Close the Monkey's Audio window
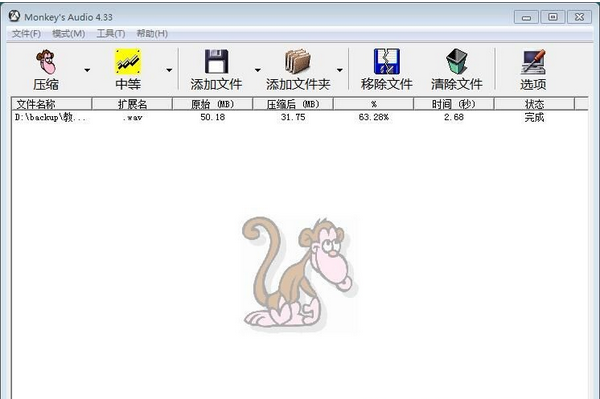Screen dimensions: 600x399 coord(579,17)
